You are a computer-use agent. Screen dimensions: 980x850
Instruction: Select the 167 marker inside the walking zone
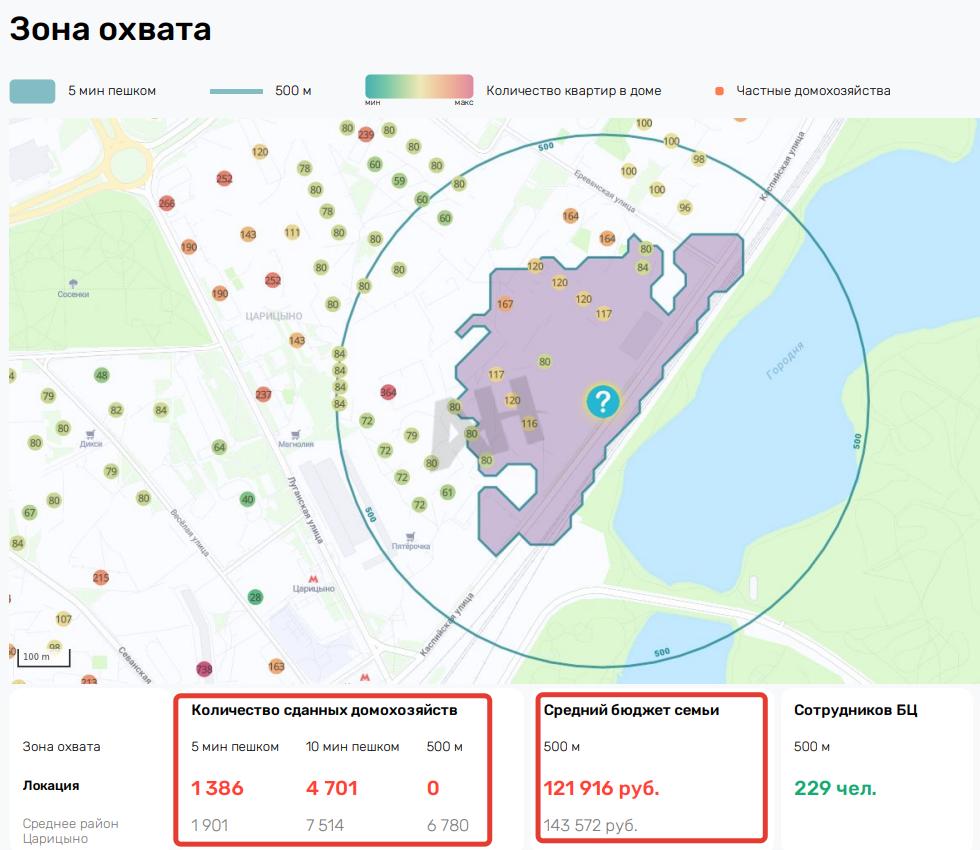504,304
